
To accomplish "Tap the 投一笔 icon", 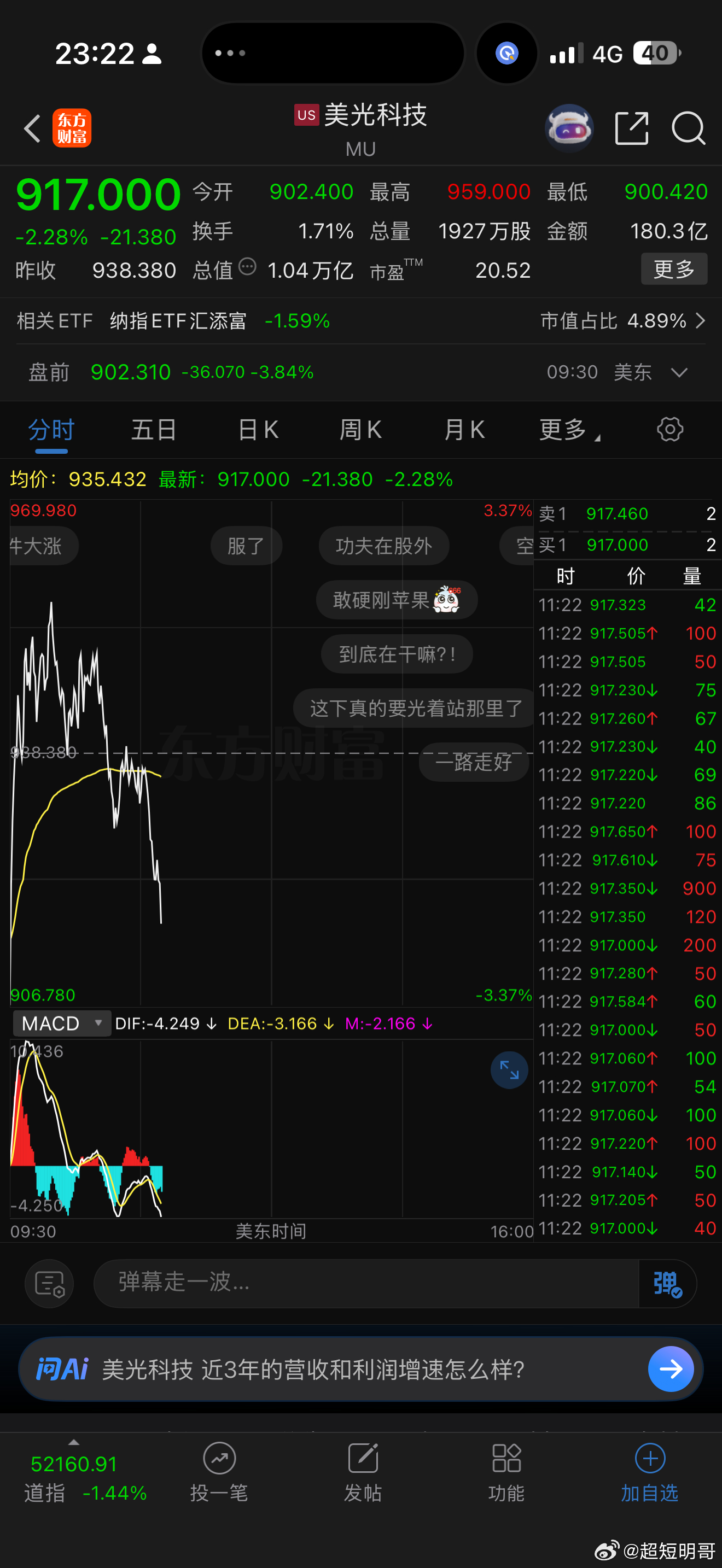I will [x=219, y=1458].
